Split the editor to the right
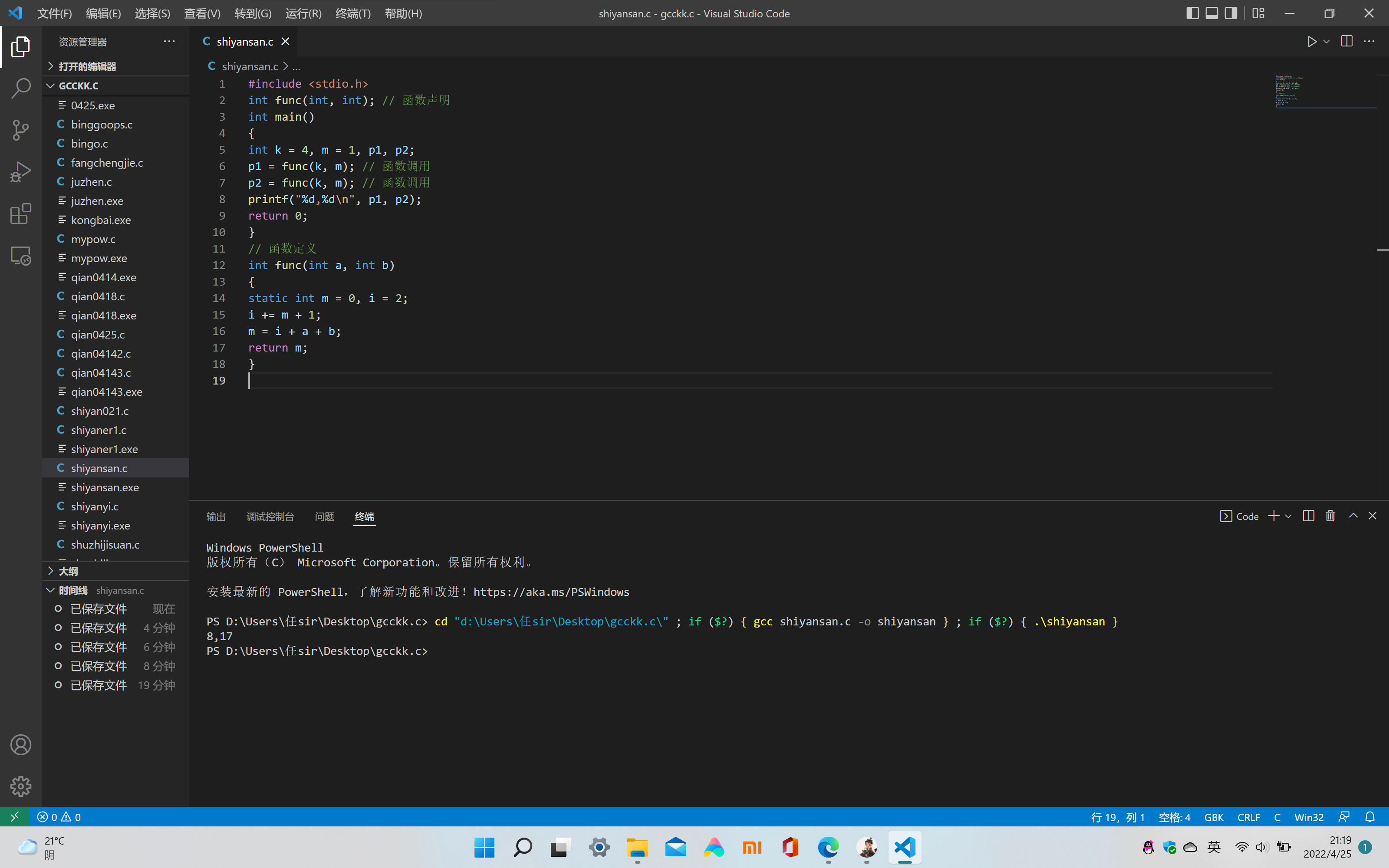Viewport: 1389px width, 868px height. click(x=1346, y=41)
